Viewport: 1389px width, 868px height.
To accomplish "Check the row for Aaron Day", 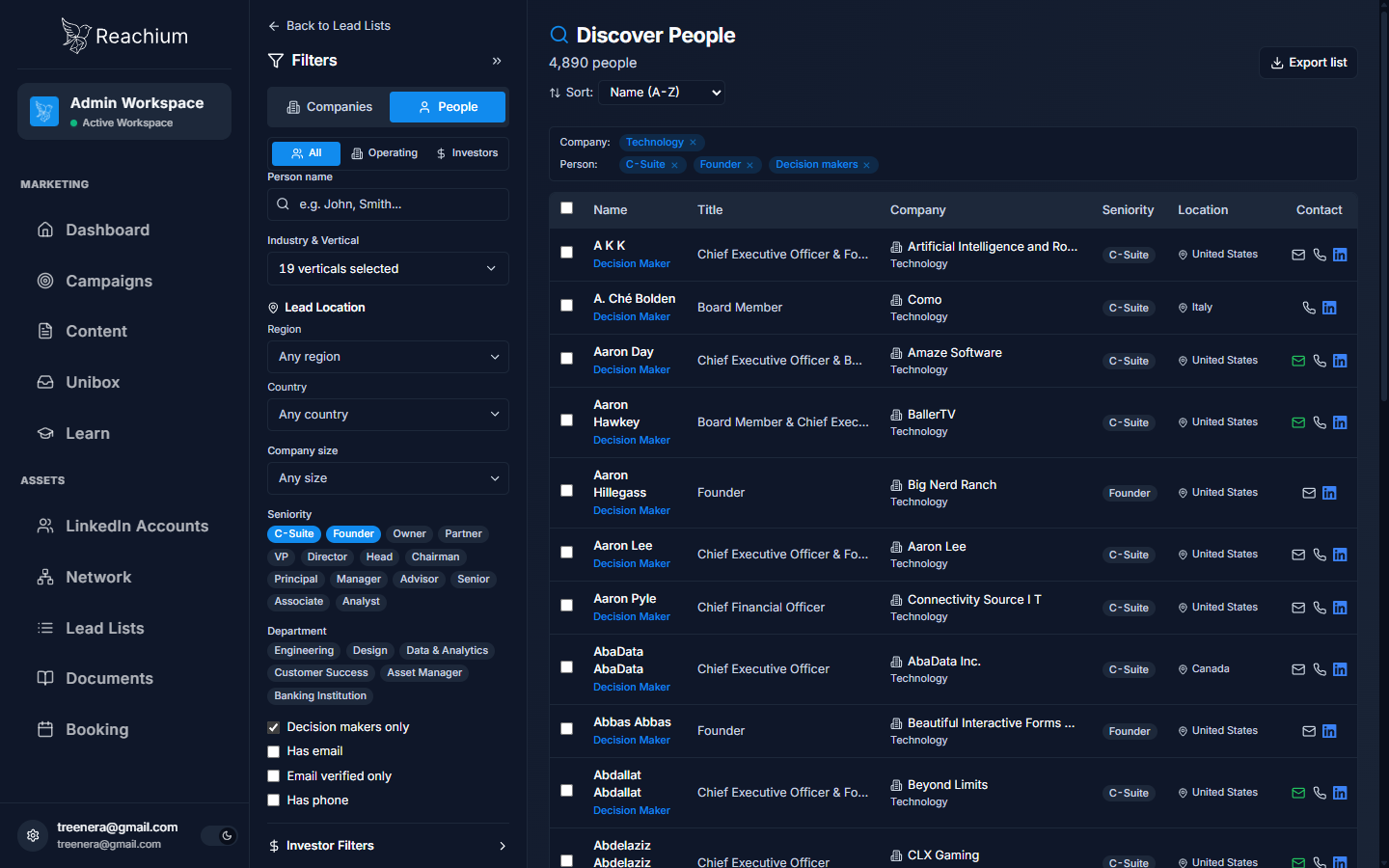I will (566, 359).
